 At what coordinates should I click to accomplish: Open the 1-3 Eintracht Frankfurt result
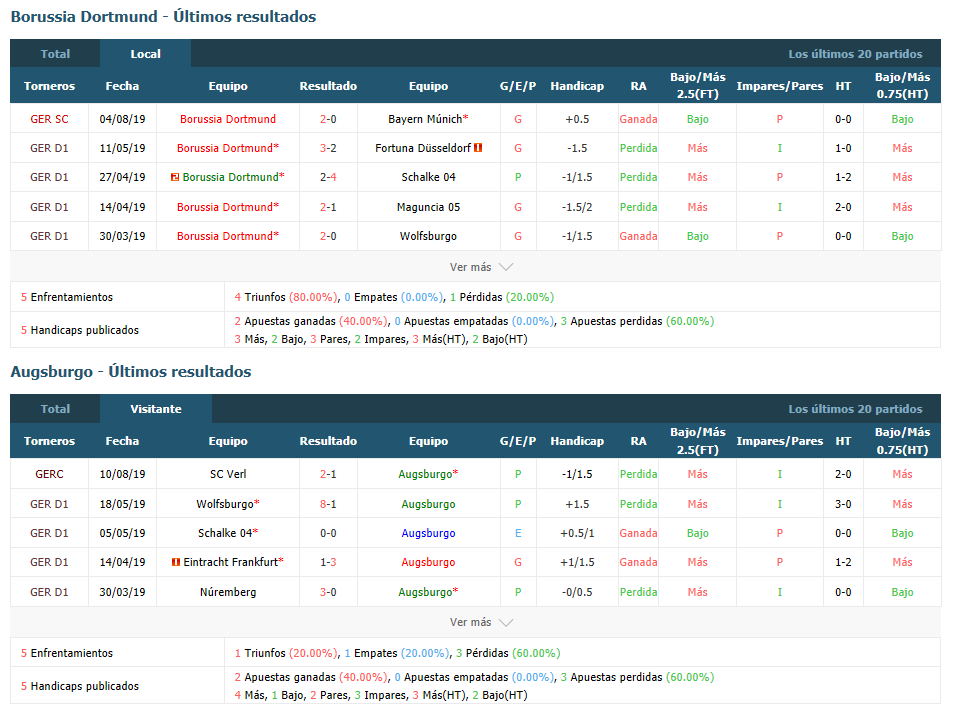coord(328,562)
